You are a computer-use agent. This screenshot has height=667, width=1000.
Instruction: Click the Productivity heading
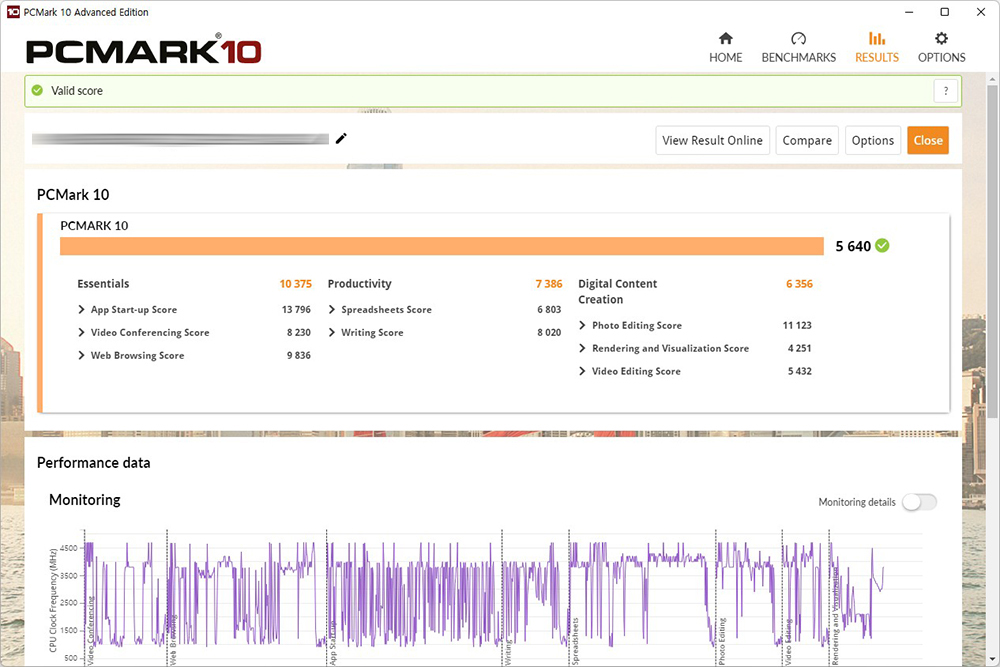(360, 284)
